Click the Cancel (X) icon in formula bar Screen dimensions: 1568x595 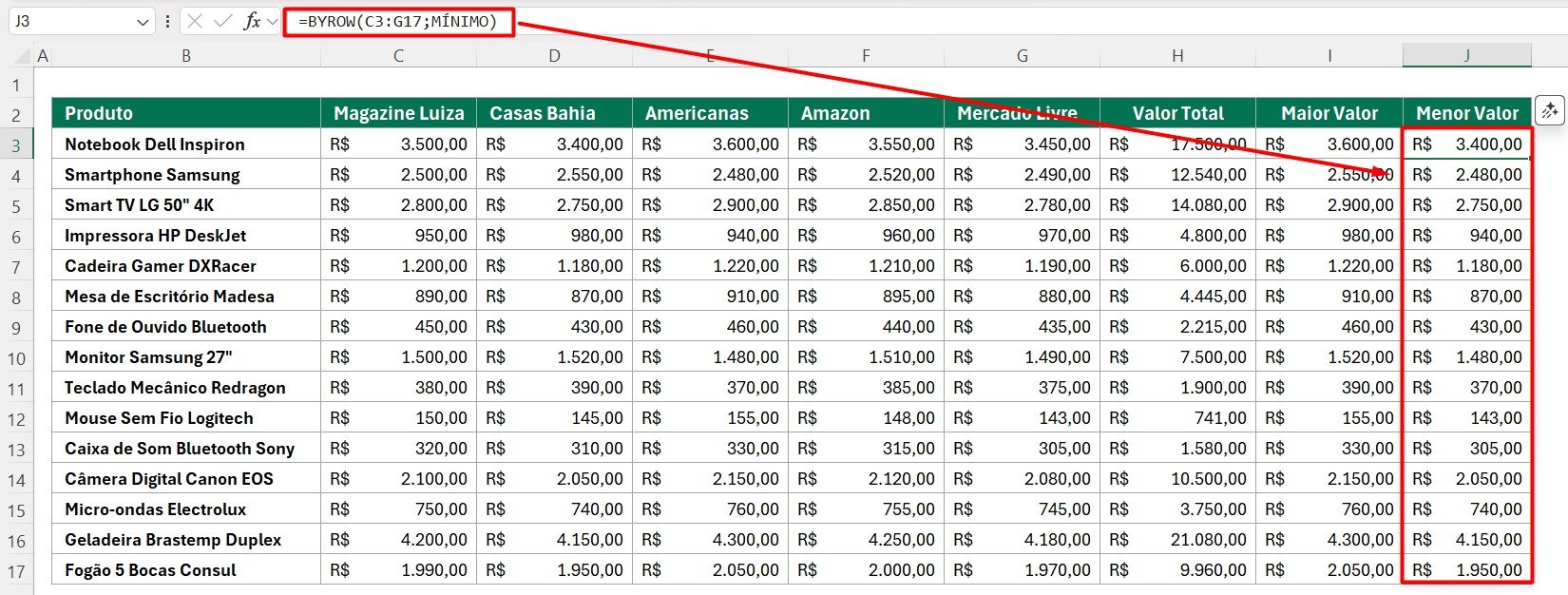[x=195, y=21]
